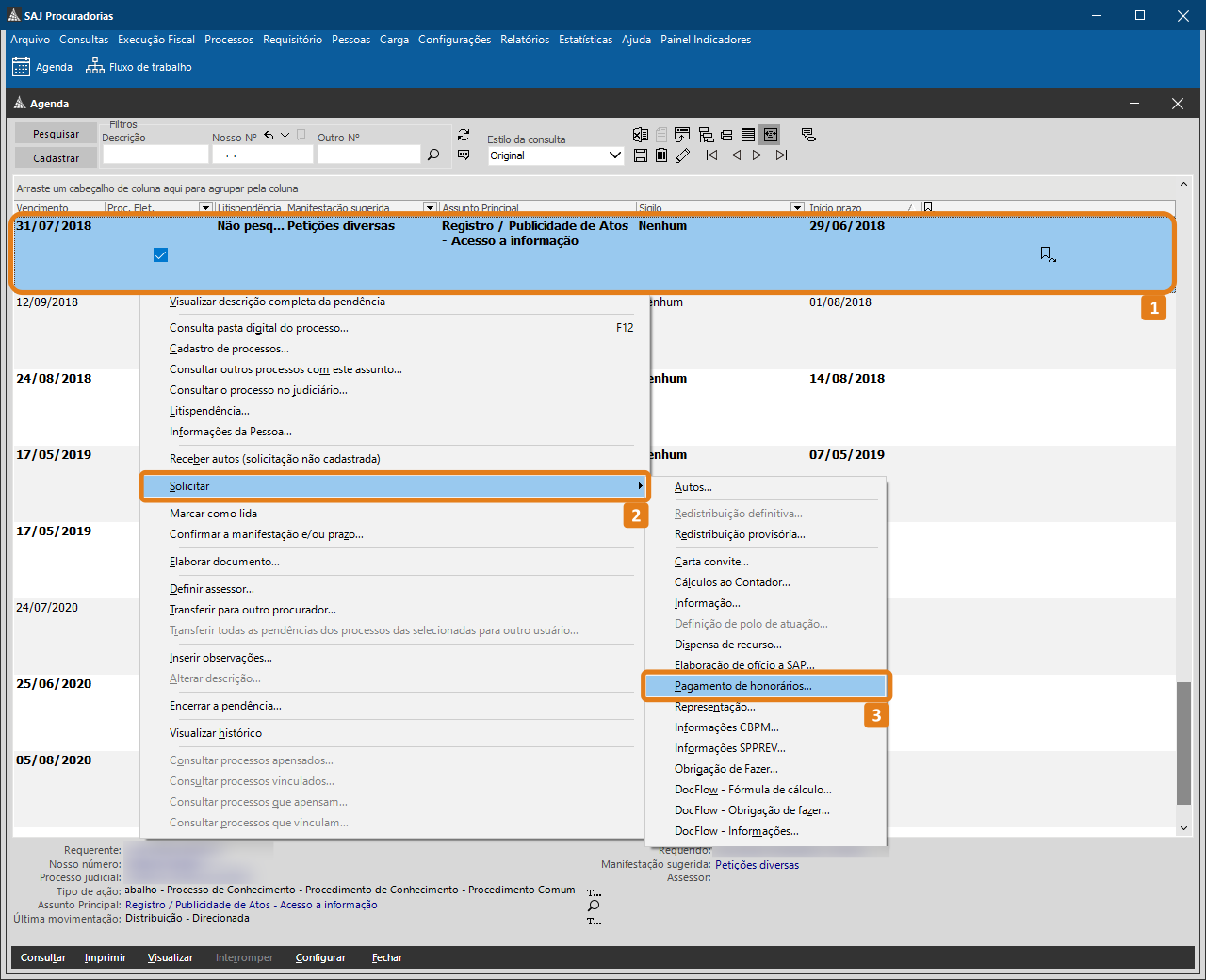Open the Petições diversas link
The width and height of the screenshot is (1206, 980).
click(757, 865)
